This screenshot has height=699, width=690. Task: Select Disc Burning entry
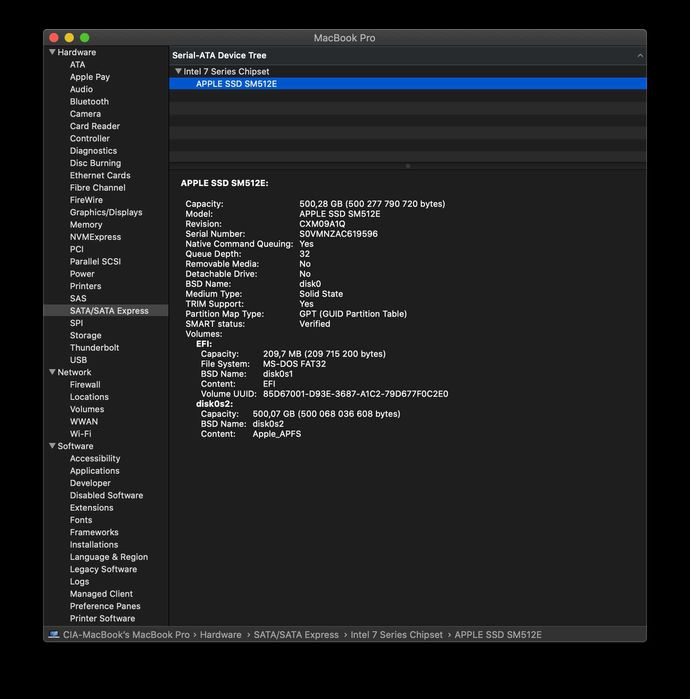point(95,163)
